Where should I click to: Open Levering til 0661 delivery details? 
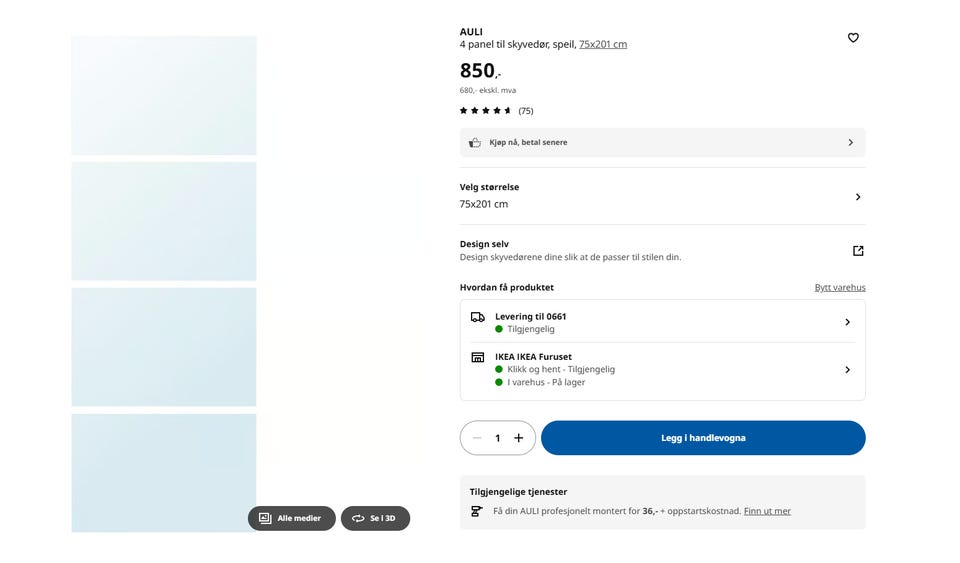pyautogui.click(x=662, y=322)
